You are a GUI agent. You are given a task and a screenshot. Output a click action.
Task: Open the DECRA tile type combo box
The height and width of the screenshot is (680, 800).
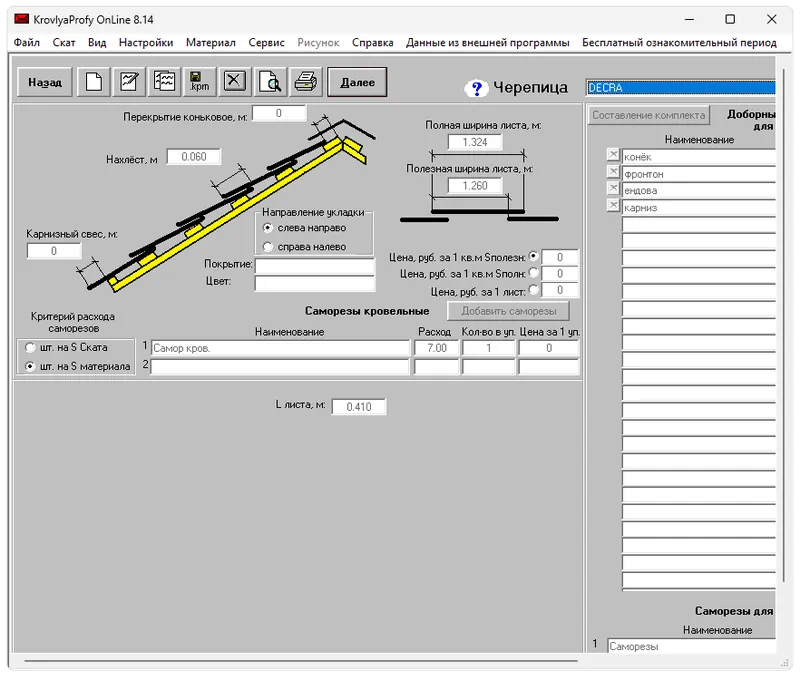point(681,88)
